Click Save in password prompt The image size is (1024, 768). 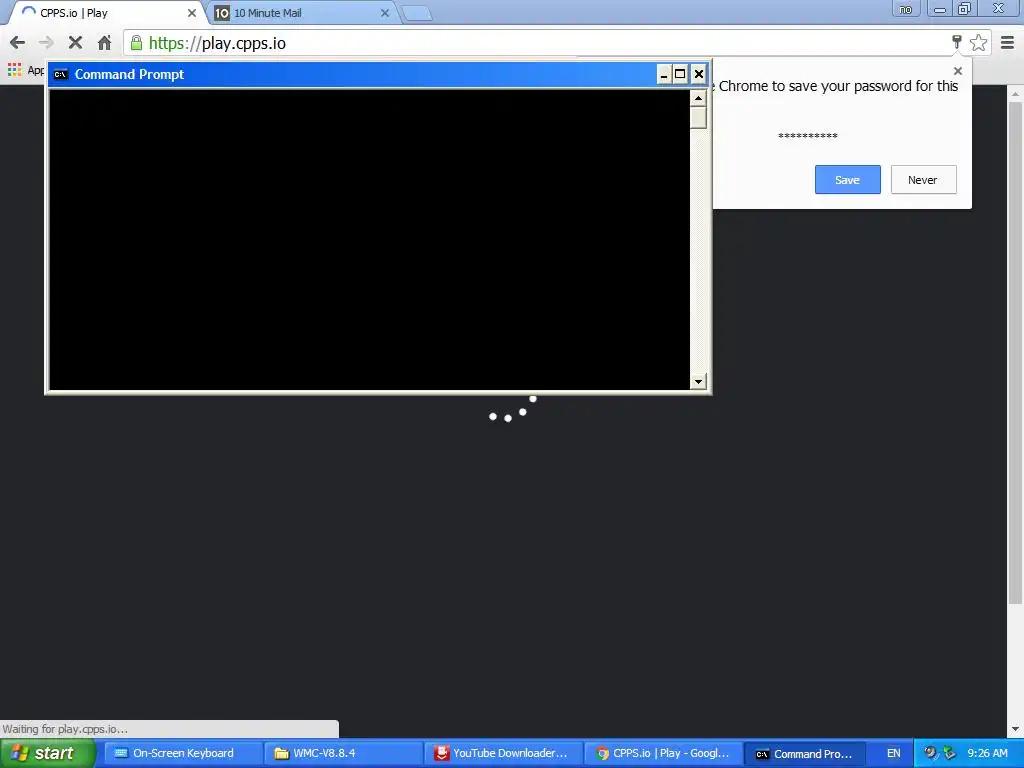847,180
